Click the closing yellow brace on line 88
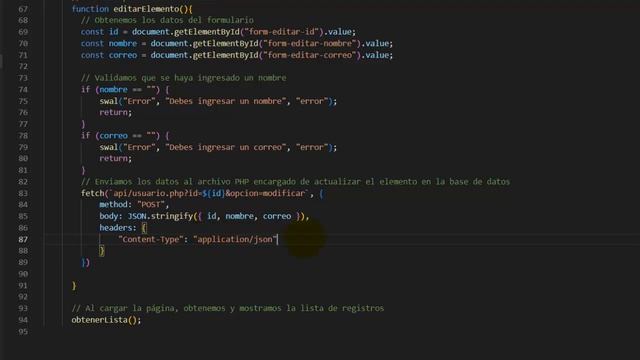Screen dimensions: 640x360 coord(102,251)
